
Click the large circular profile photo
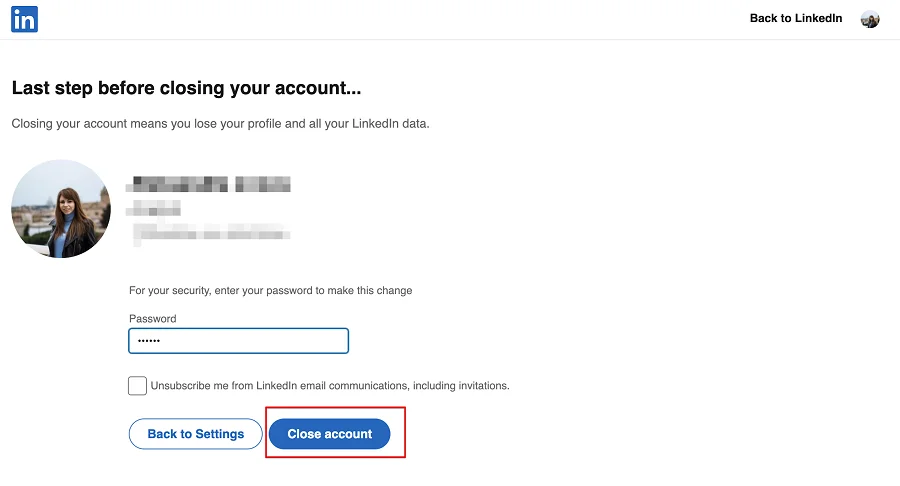[x=61, y=209]
